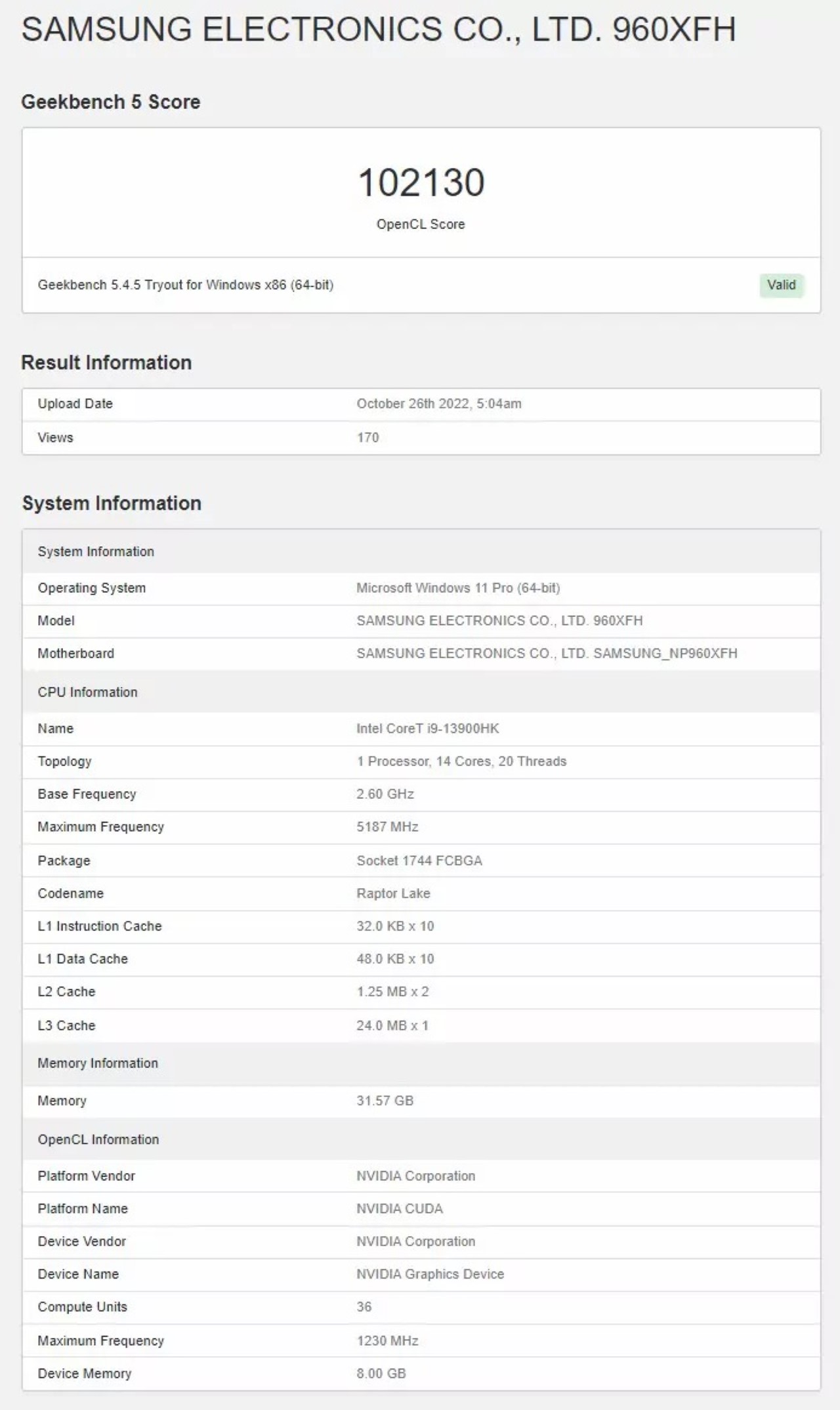The height and width of the screenshot is (1410, 840).
Task: Click the page title ending in 960XFH
Action: 378,30
